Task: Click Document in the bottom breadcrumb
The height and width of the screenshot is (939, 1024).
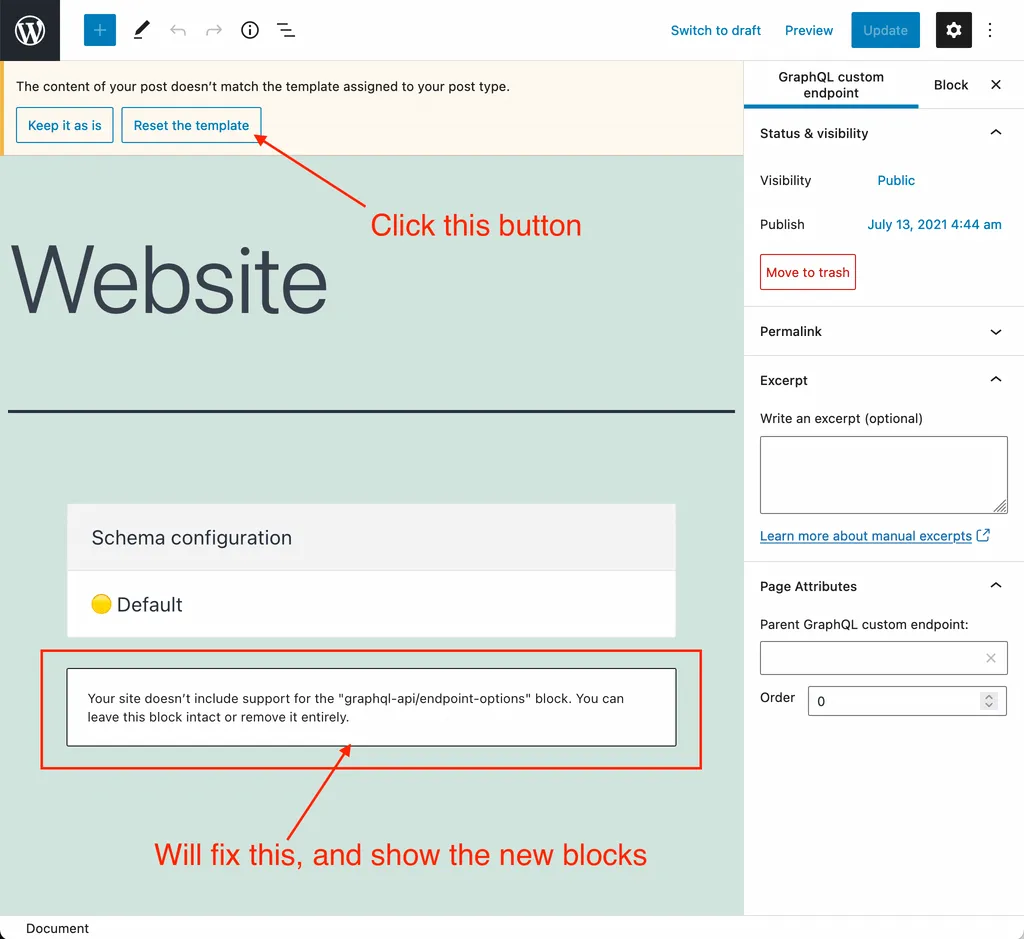Action: pyautogui.click(x=57, y=928)
